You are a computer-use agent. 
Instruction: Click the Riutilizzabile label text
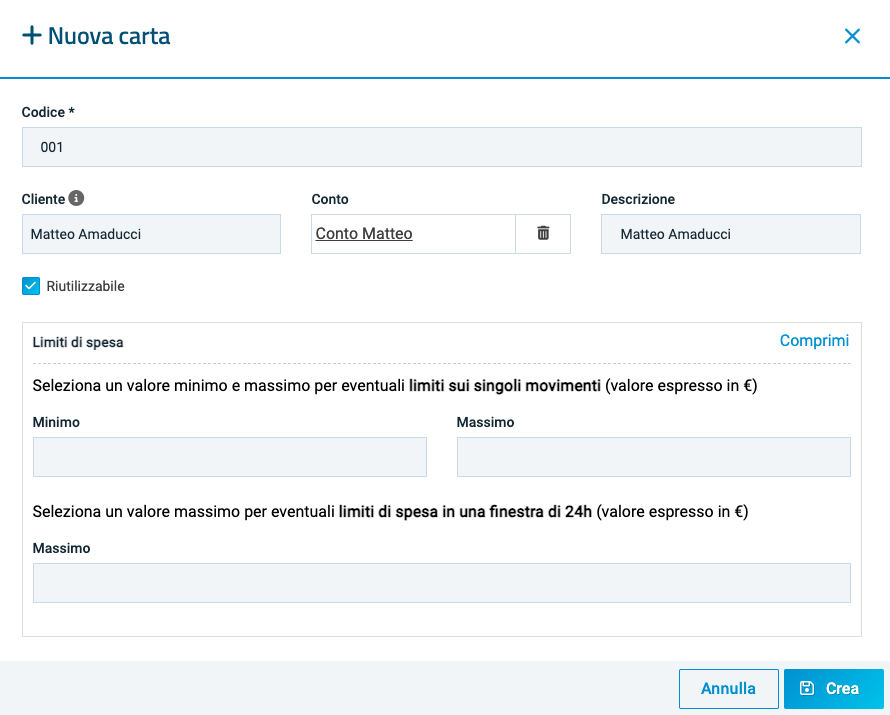(85, 286)
